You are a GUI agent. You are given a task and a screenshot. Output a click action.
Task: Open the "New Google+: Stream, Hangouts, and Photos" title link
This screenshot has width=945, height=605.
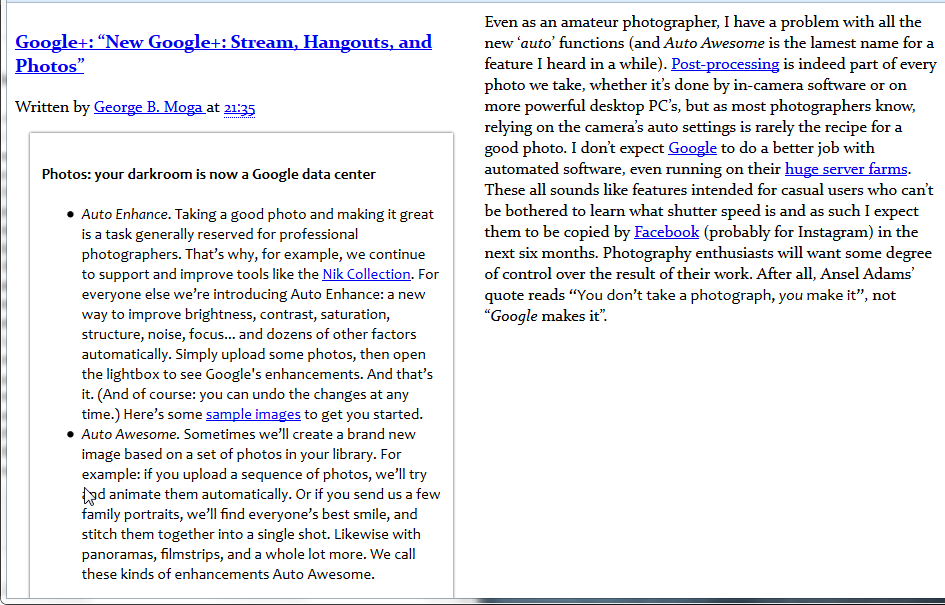[x=223, y=54]
